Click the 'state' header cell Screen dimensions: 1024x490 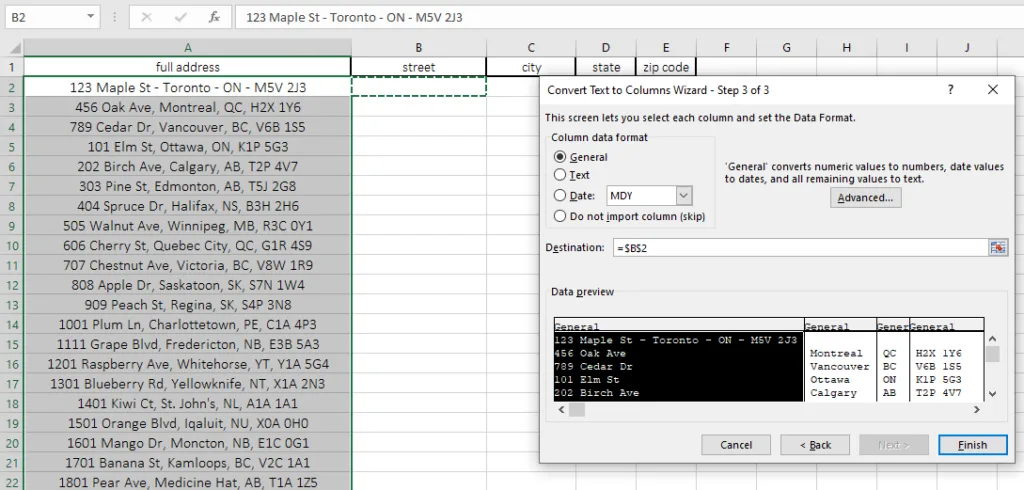(x=605, y=67)
